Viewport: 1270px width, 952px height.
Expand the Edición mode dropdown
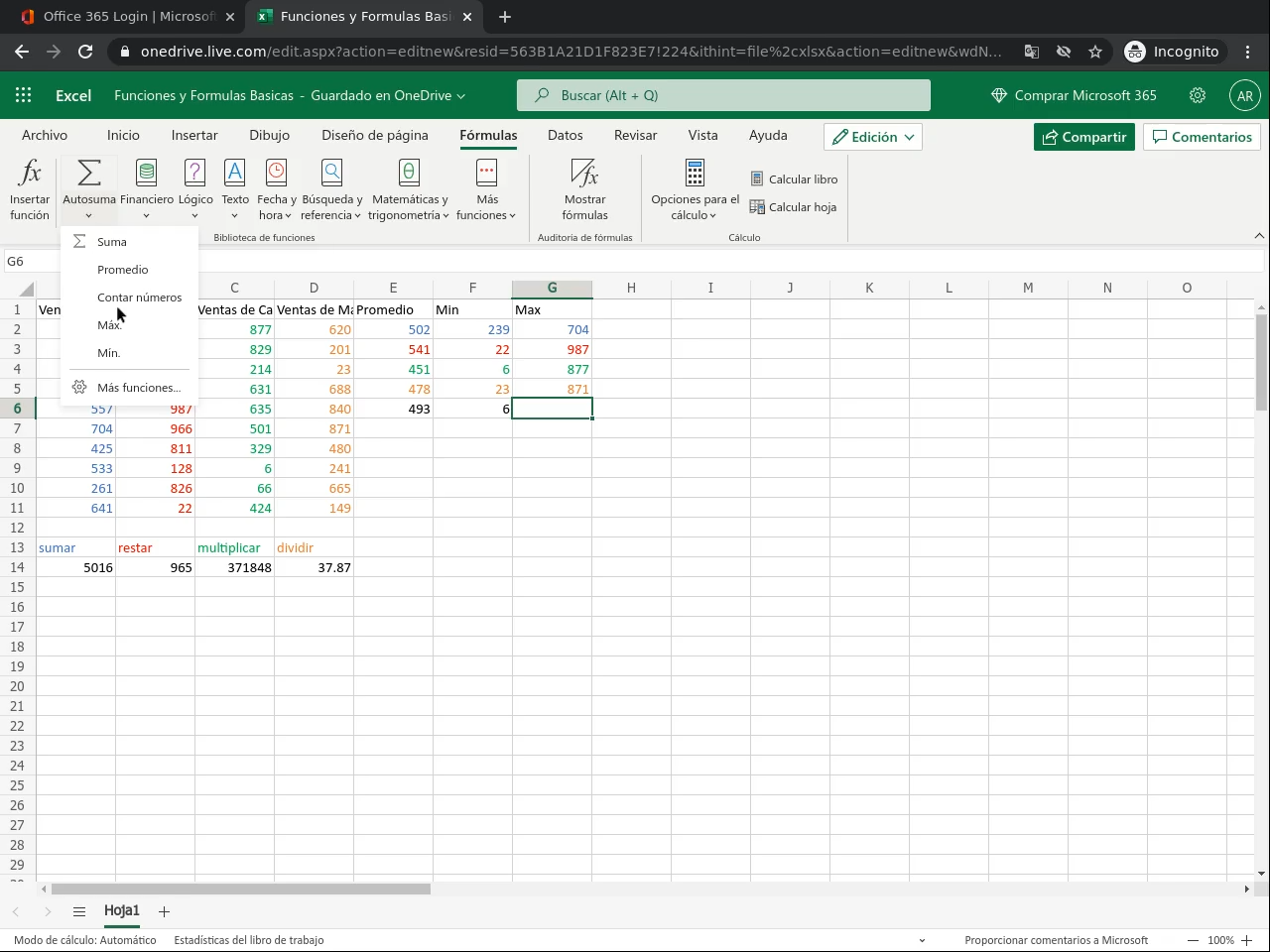873,137
